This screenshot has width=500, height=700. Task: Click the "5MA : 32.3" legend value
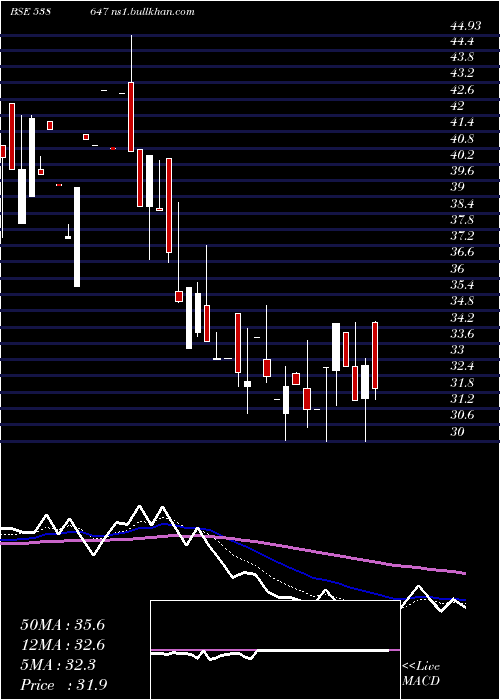pos(58,665)
